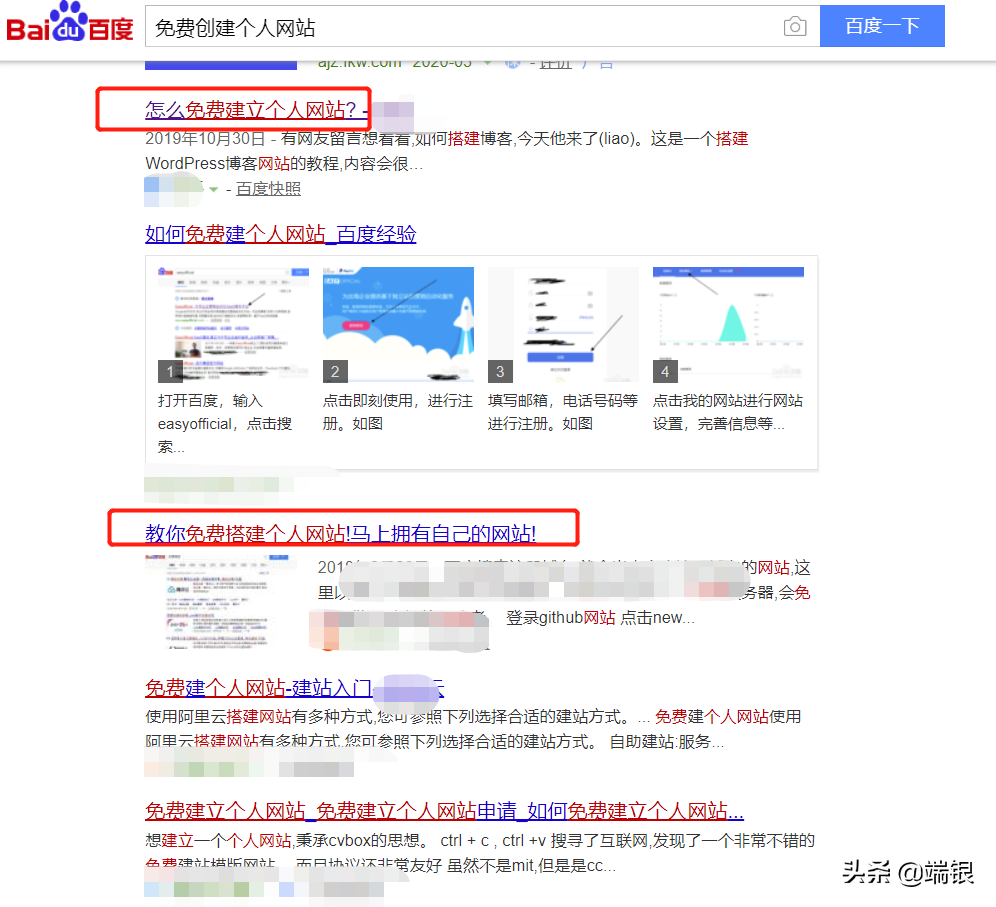
Task: Expand dropdown arrow beside 百度快照
Action: point(213,189)
